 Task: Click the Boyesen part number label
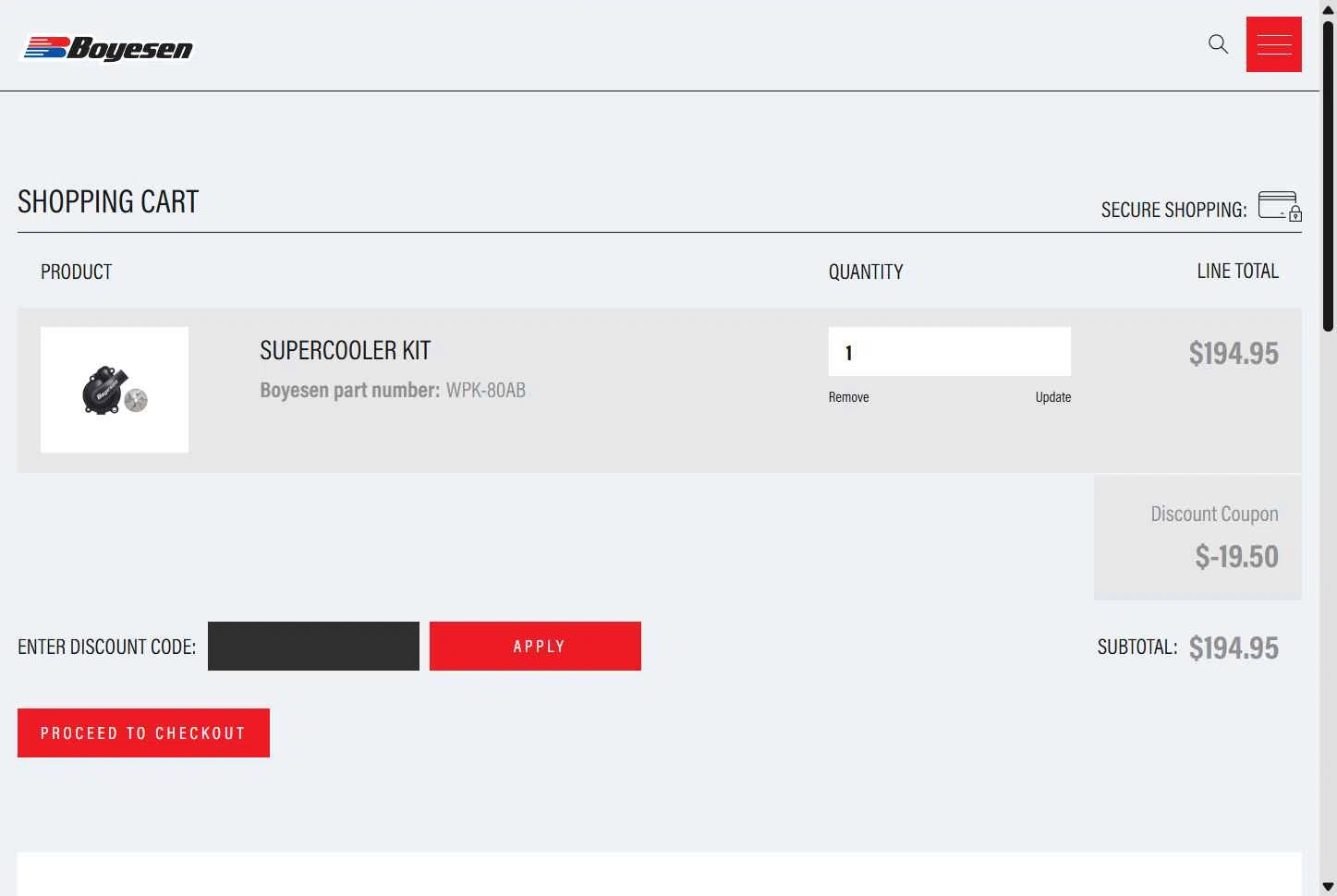(x=349, y=390)
